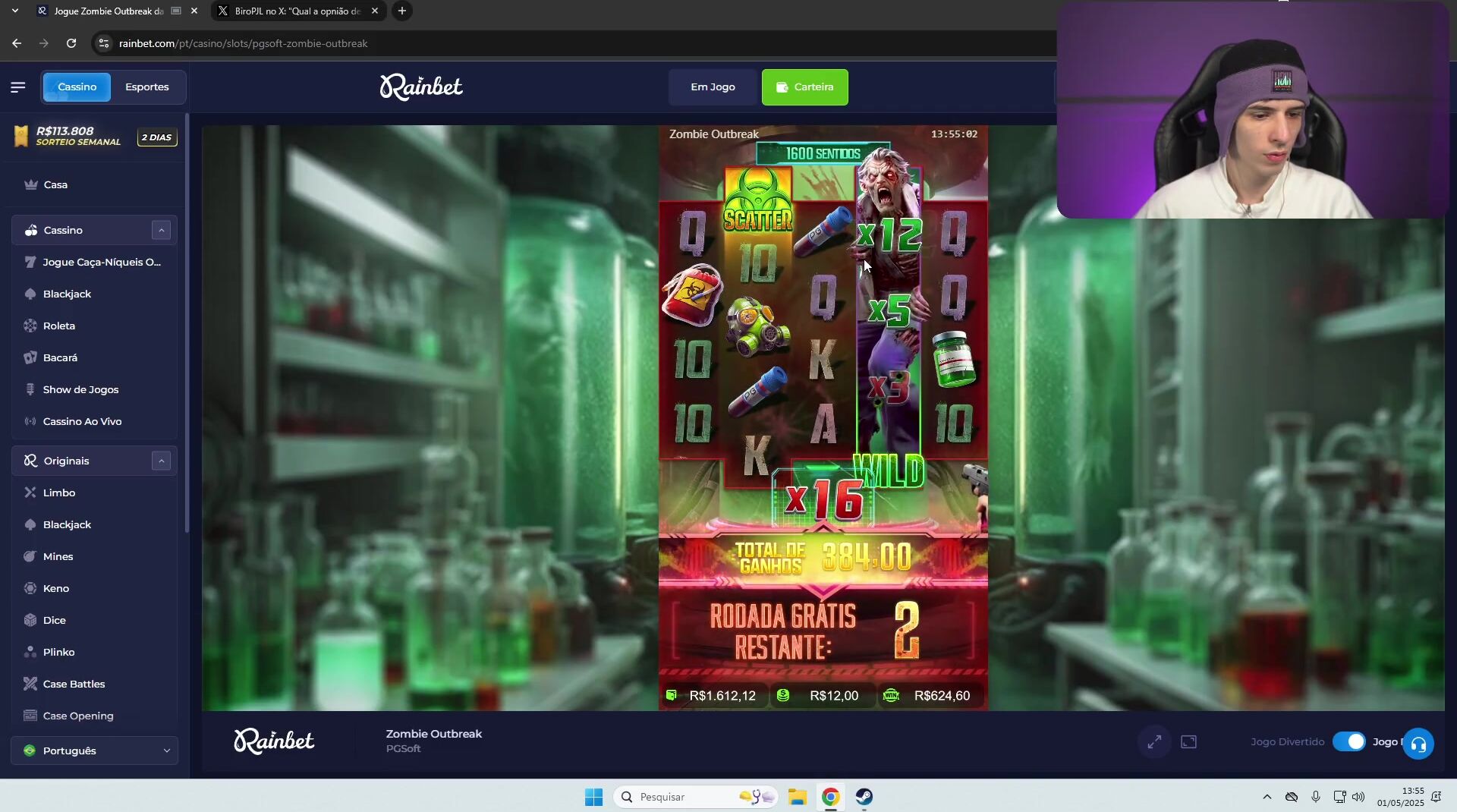Collapse the Originais section chevron
This screenshot has height=812, width=1457.
[x=161, y=461]
